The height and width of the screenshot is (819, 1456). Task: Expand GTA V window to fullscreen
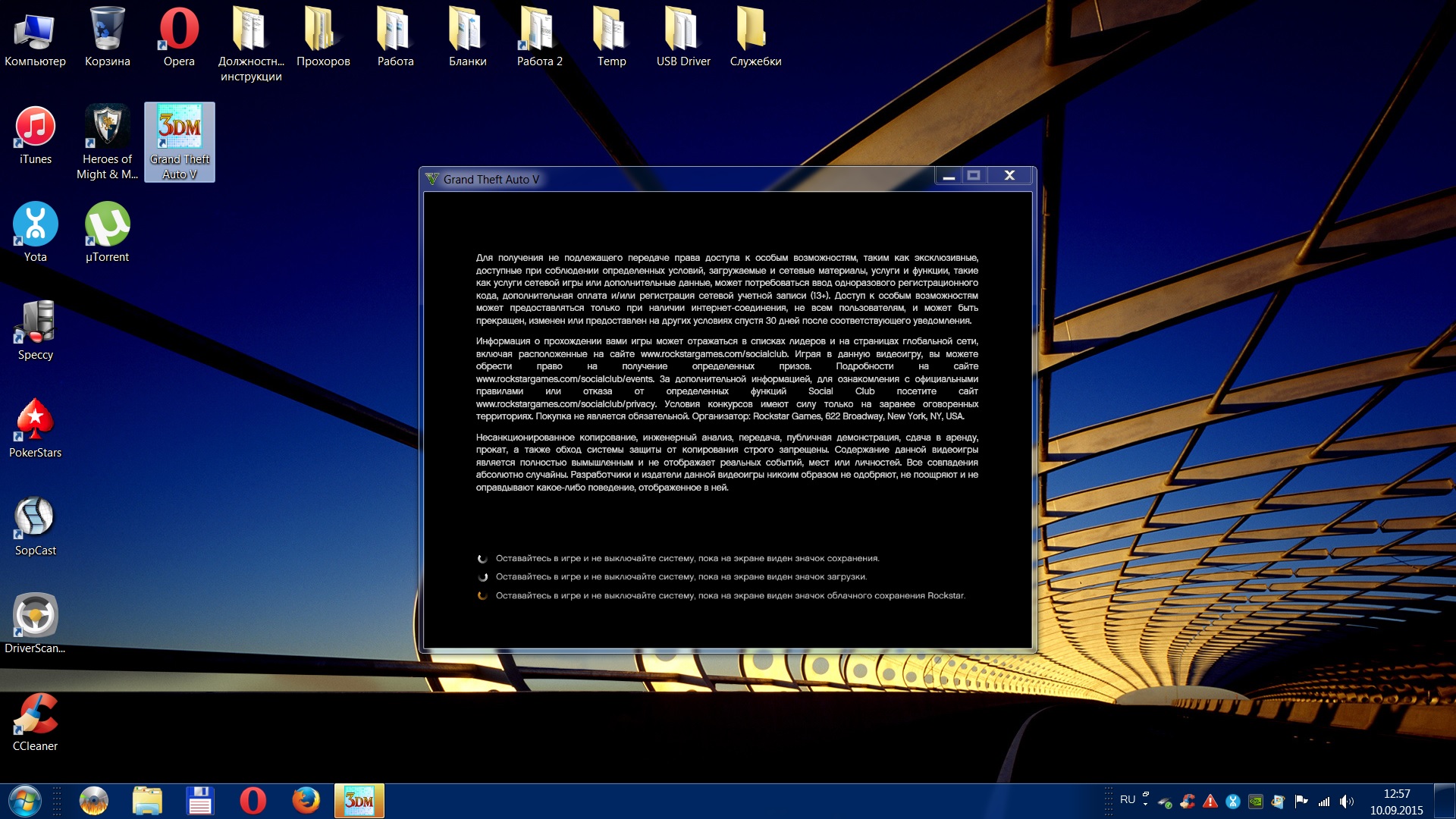point(975,176)
